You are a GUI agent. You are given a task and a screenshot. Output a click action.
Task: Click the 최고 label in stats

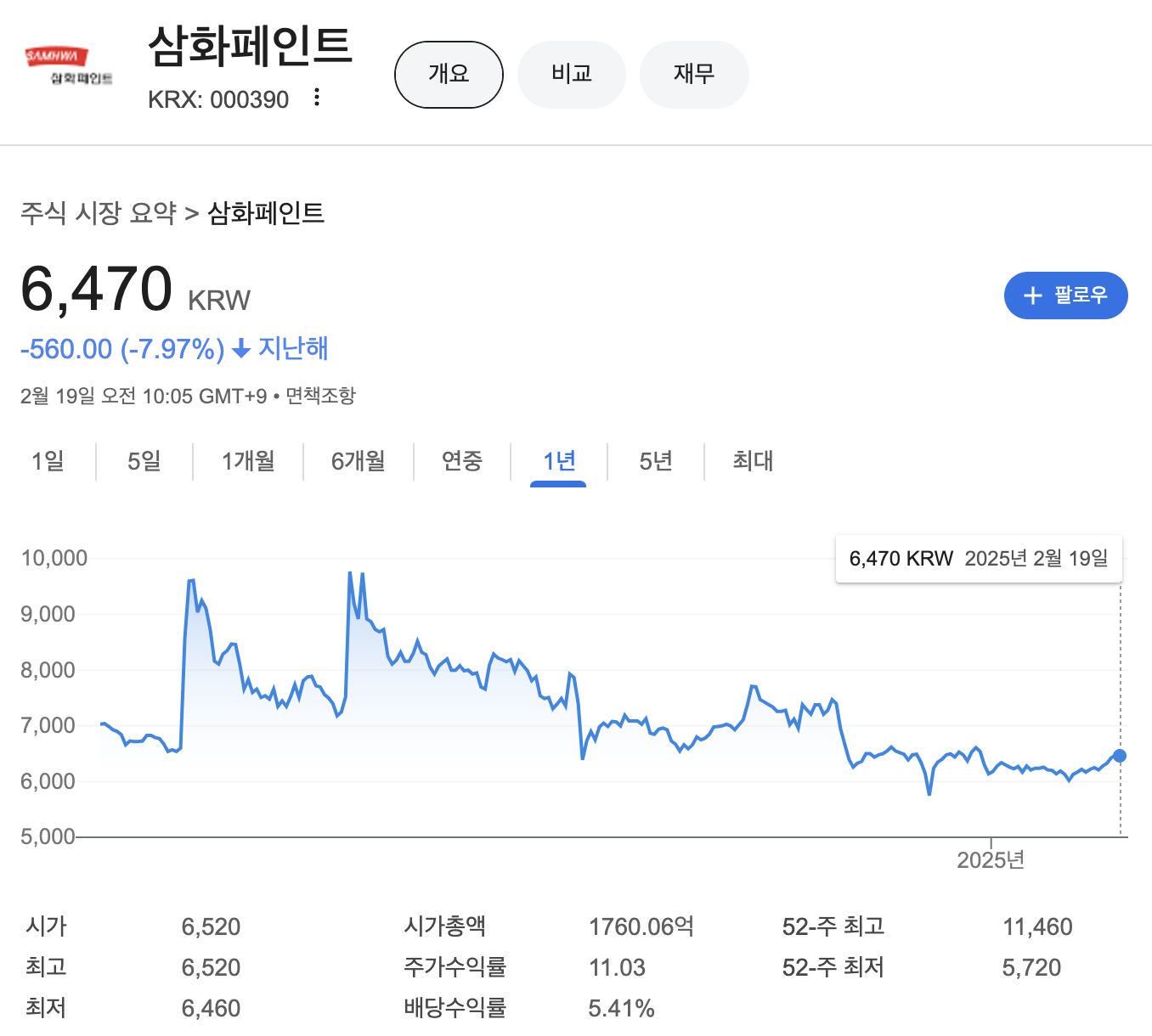tap(46, 967)
